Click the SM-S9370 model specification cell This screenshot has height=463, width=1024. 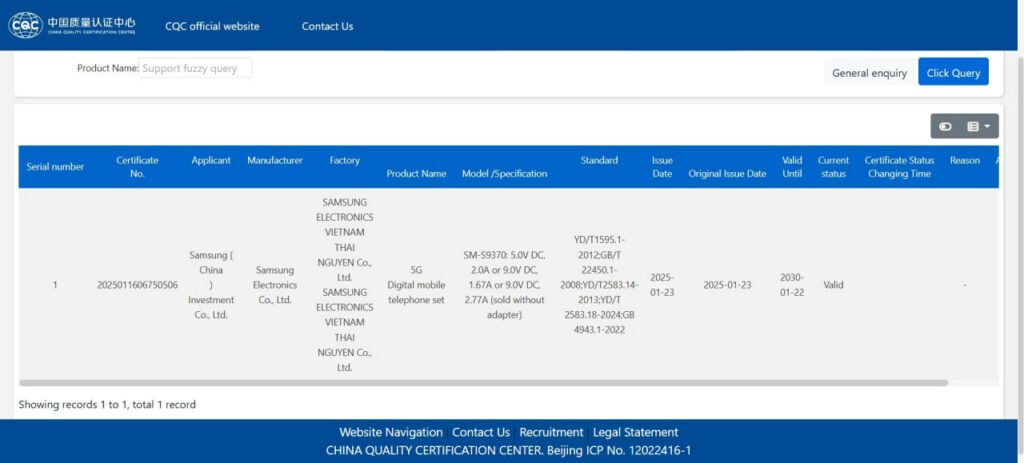pyautogui.click(x=505, y=285)
